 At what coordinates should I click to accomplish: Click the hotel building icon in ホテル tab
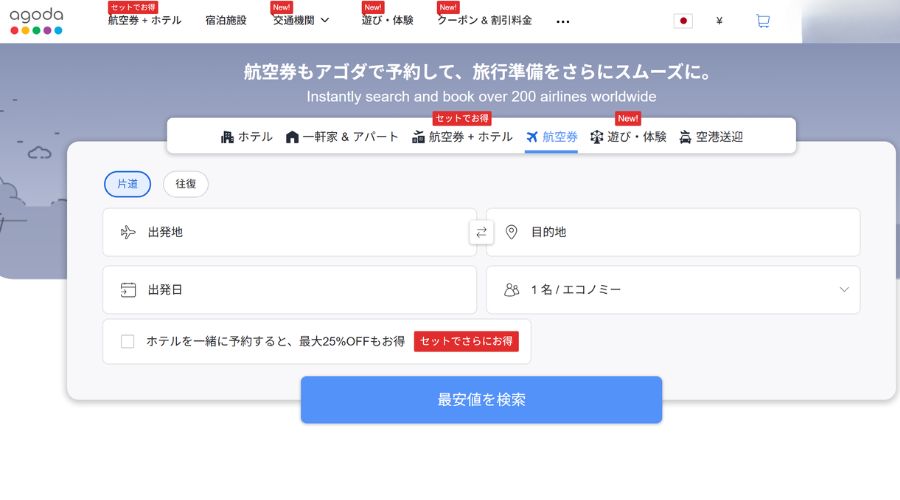227,137
